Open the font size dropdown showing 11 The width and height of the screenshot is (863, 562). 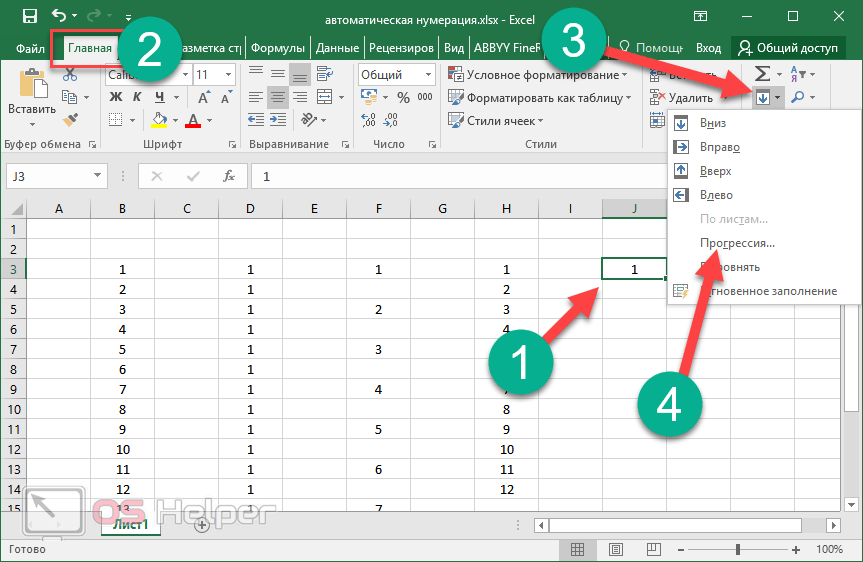coord(228,75)
